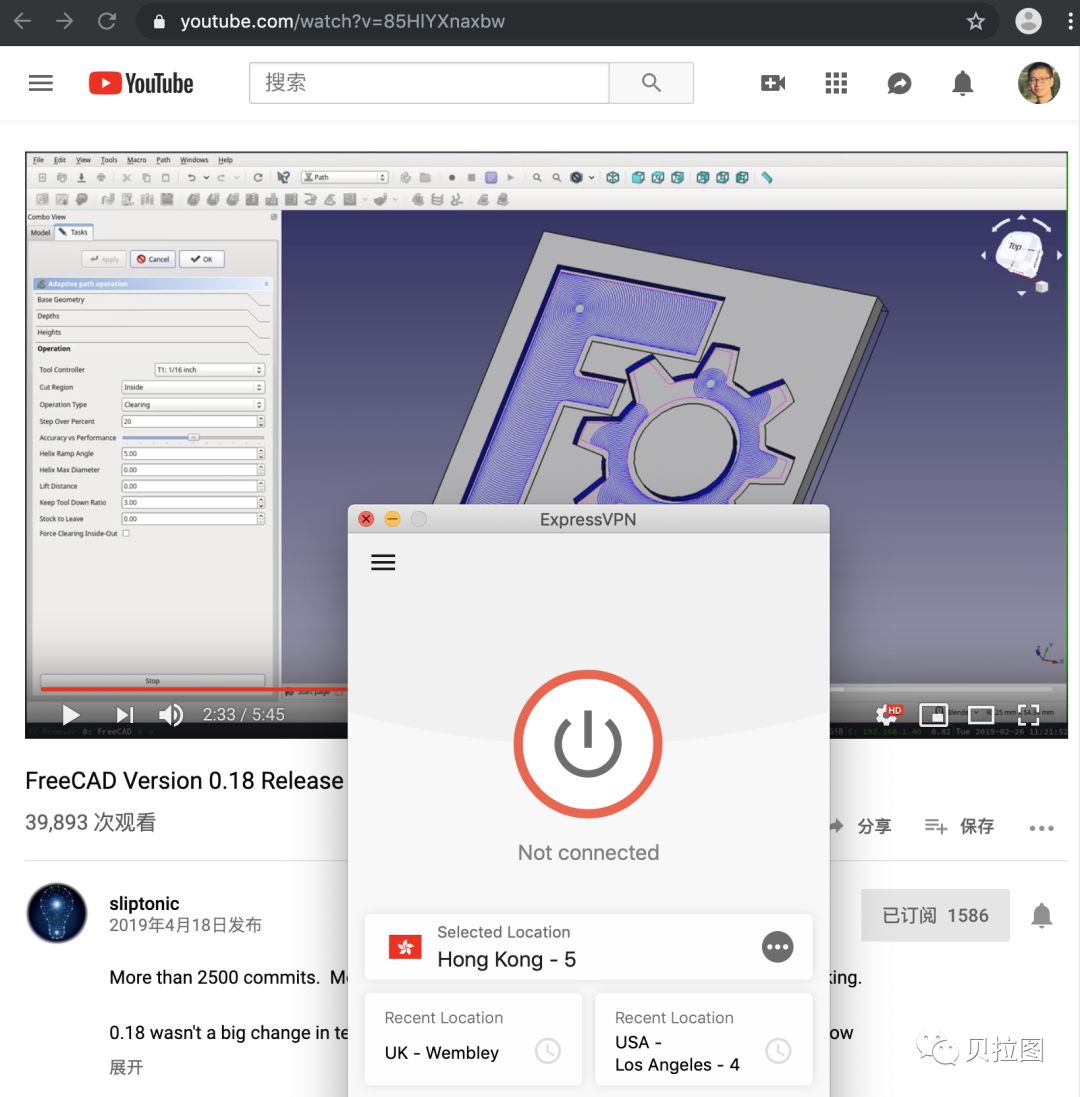
Task: Mute the video volume speaker
Action: (171, 714)
